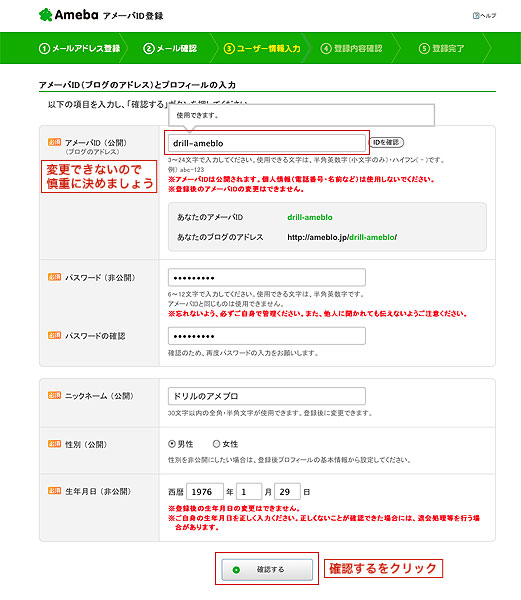The image size is (521, 600).
Task: Click the green drill-ameblo ID text
Action: click(x=310, y=217)
